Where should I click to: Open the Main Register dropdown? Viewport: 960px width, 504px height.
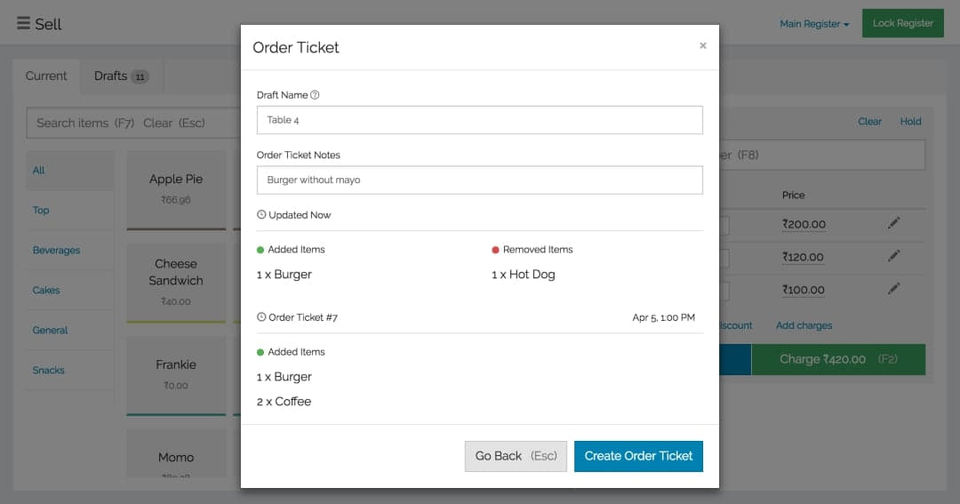814,24
